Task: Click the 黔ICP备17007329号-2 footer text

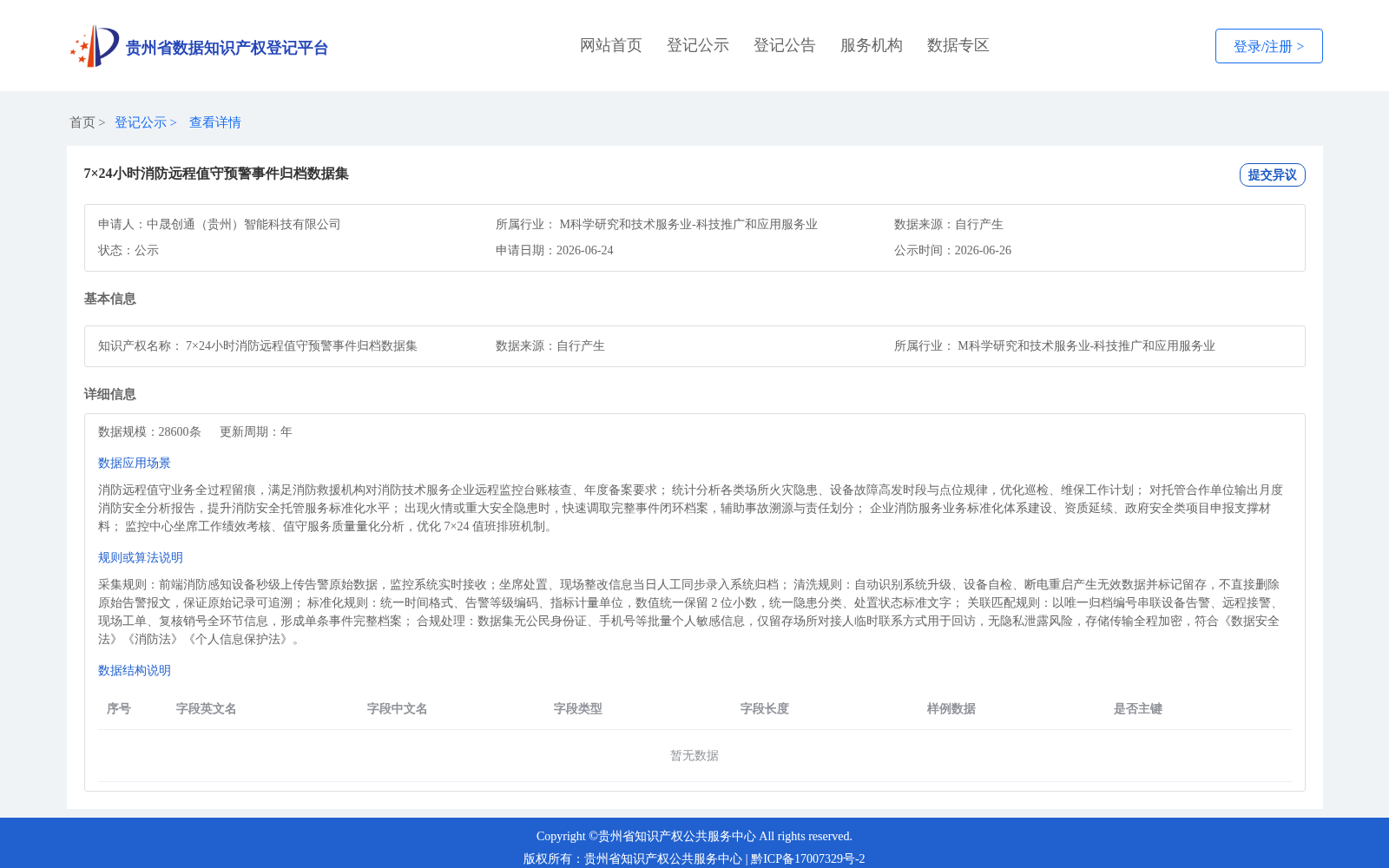Action: (x=808, y=858)
